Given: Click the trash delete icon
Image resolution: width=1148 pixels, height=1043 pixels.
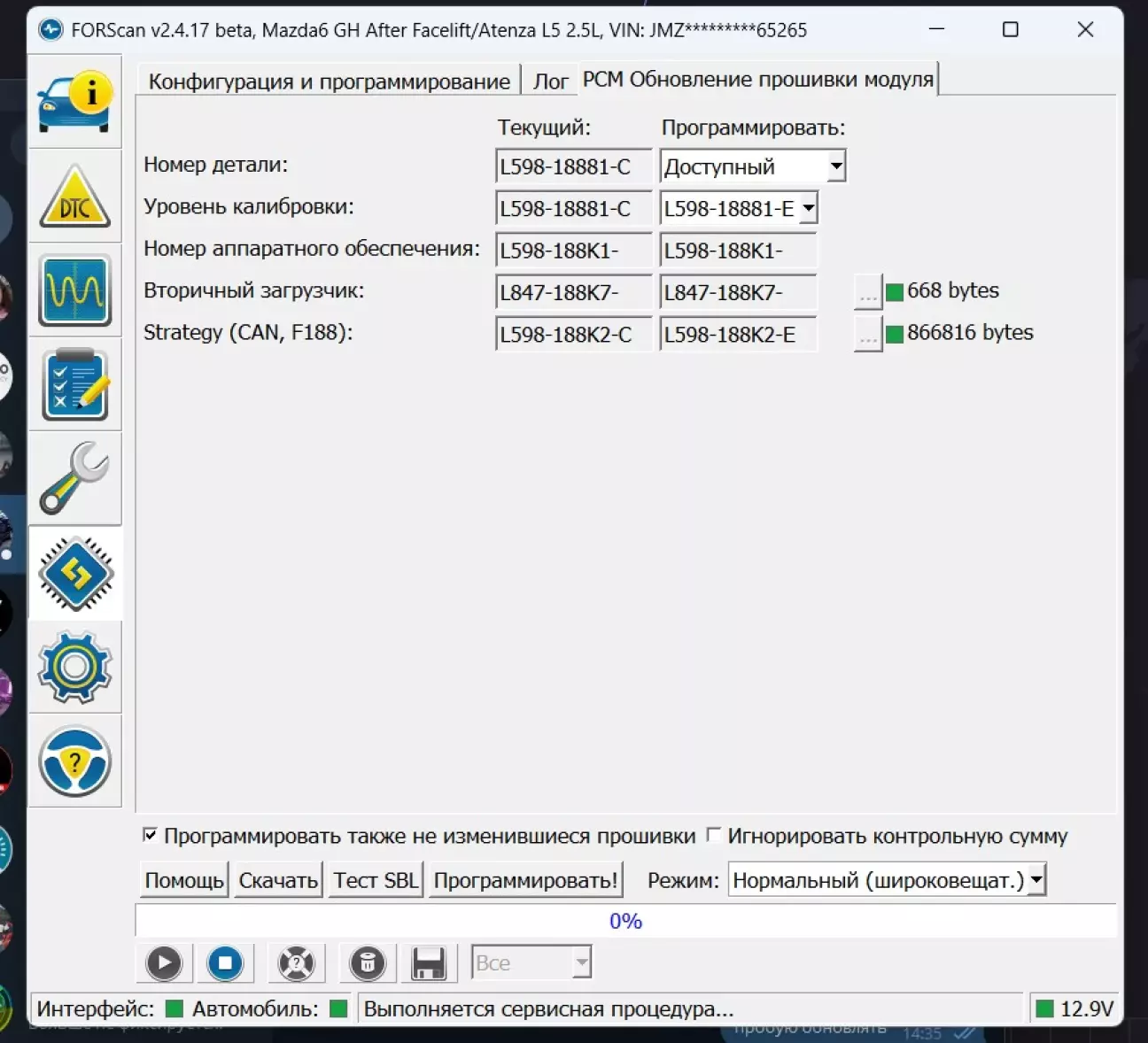Looking at the screenshot, I should click(367, 962).
